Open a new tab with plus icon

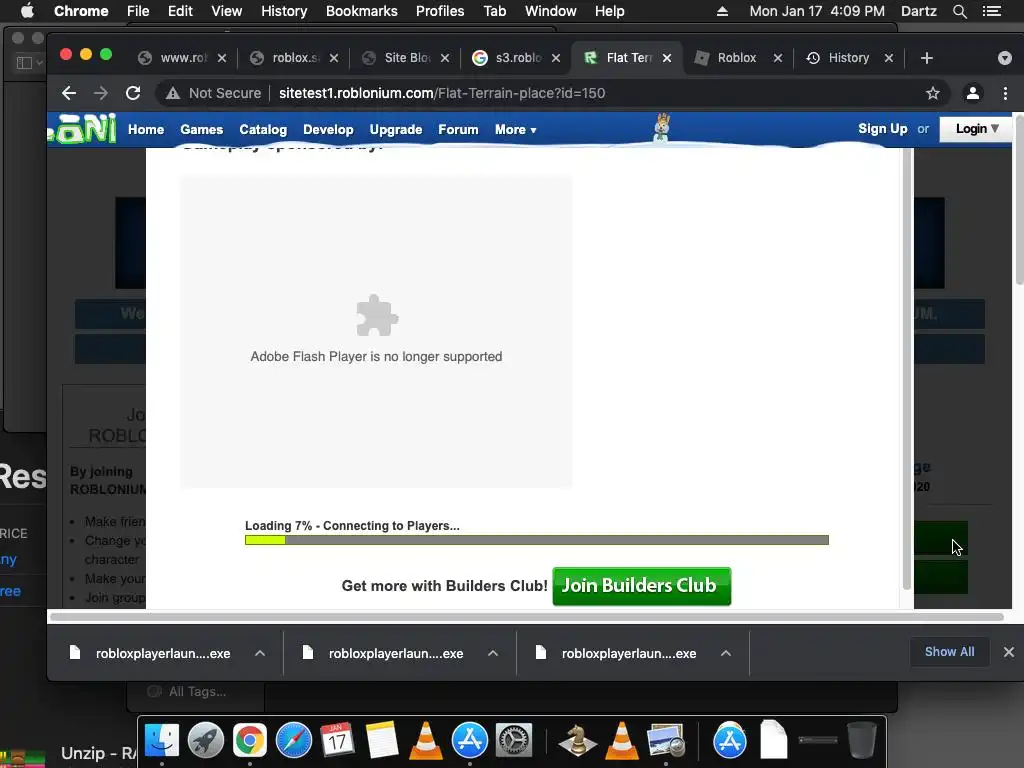coord(926,58)
